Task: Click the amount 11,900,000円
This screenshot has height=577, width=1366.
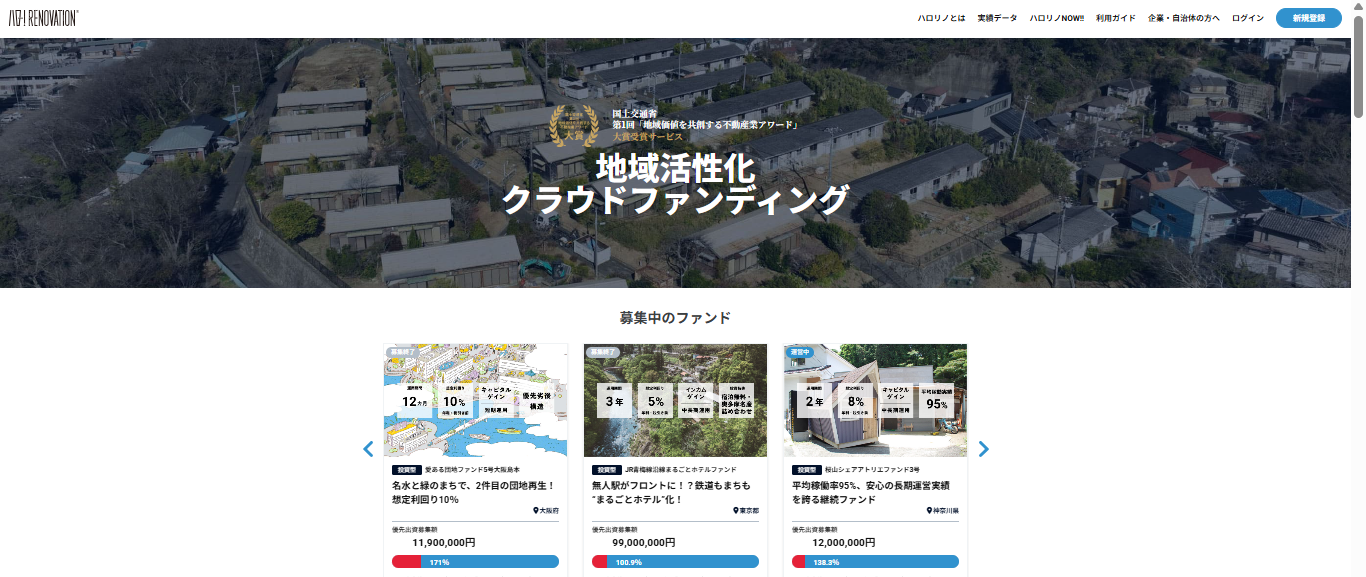Action: click(444, 542)
